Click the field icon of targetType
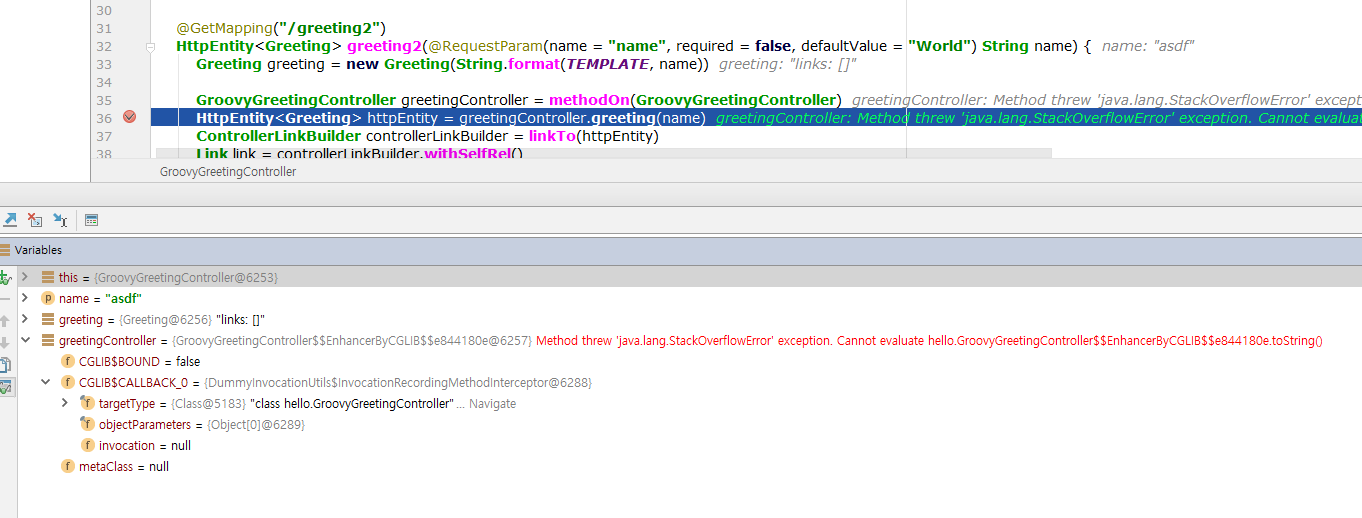 pos(88,403)
